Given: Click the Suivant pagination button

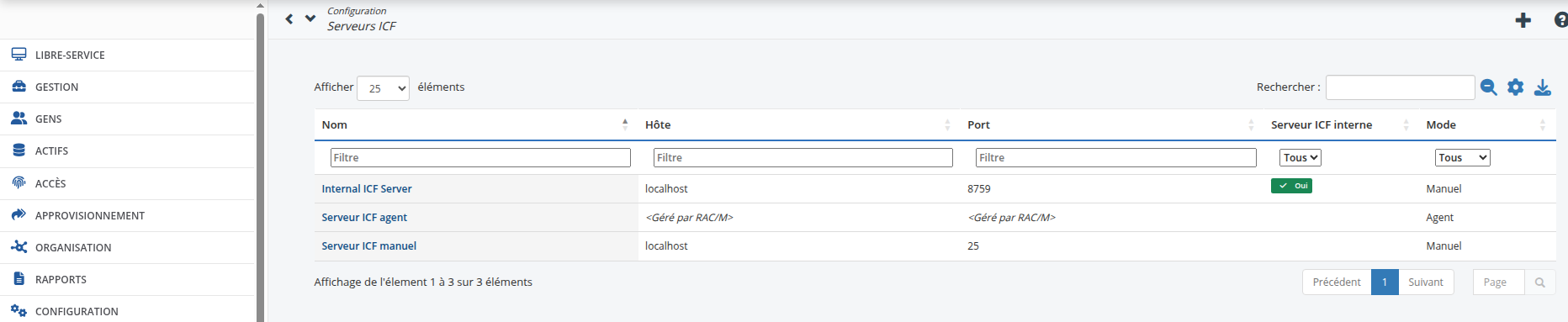Looking at the screenshot, I should click(1426, 282).
